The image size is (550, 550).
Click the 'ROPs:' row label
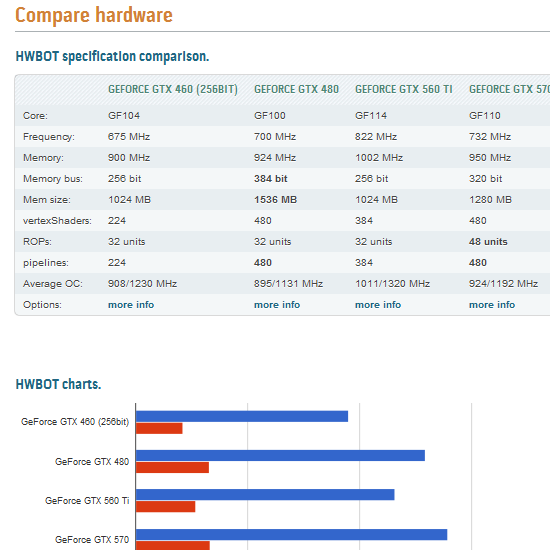click(37, 242)
